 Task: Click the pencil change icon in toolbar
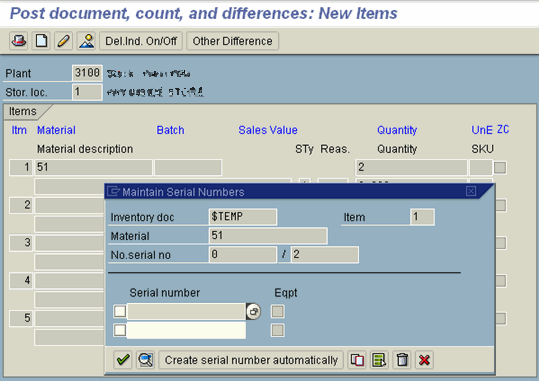64,41
